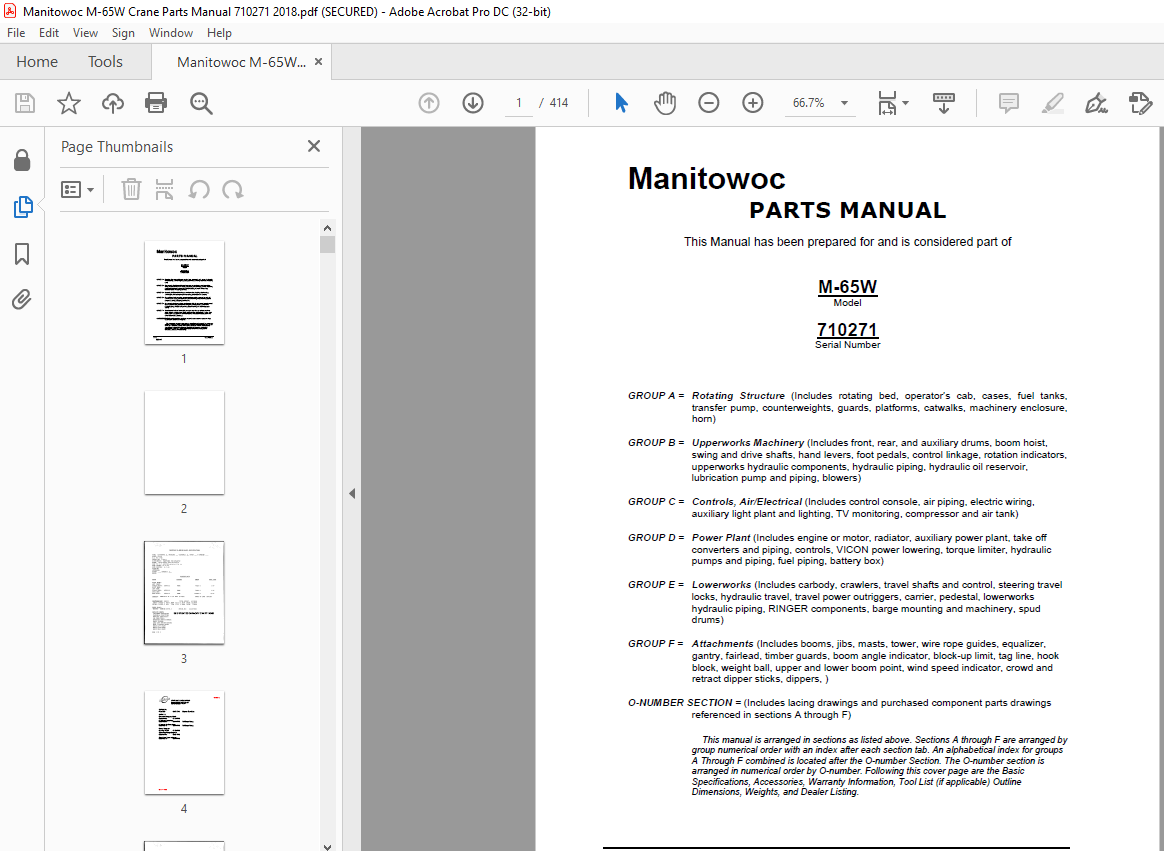Go to previous page arrow
The image size is (1164, 851).
429,102
